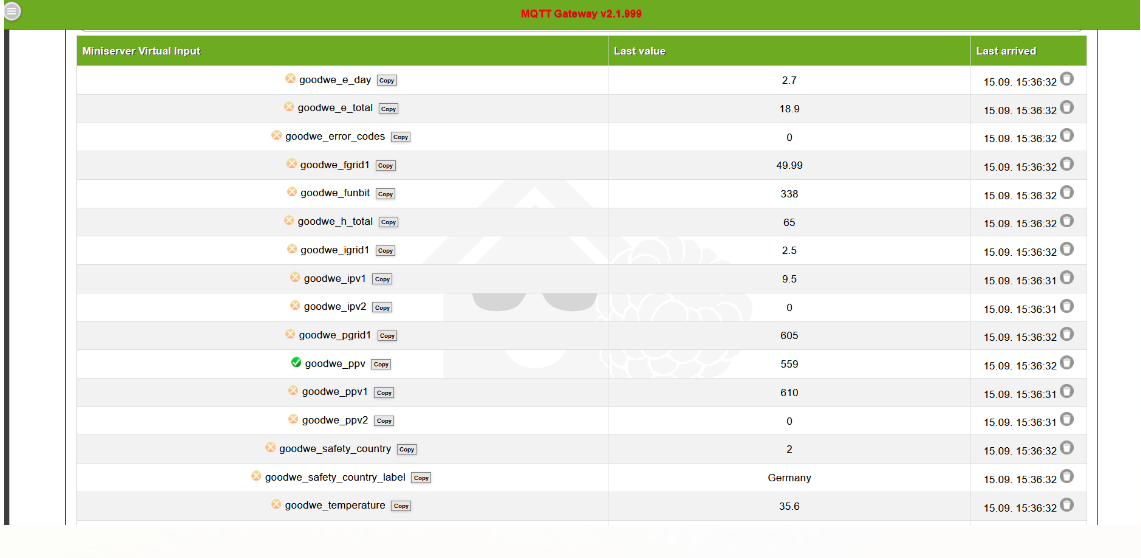Click status icon beside goodwe_ipv1
The image size is (1141, 558).
295,277
